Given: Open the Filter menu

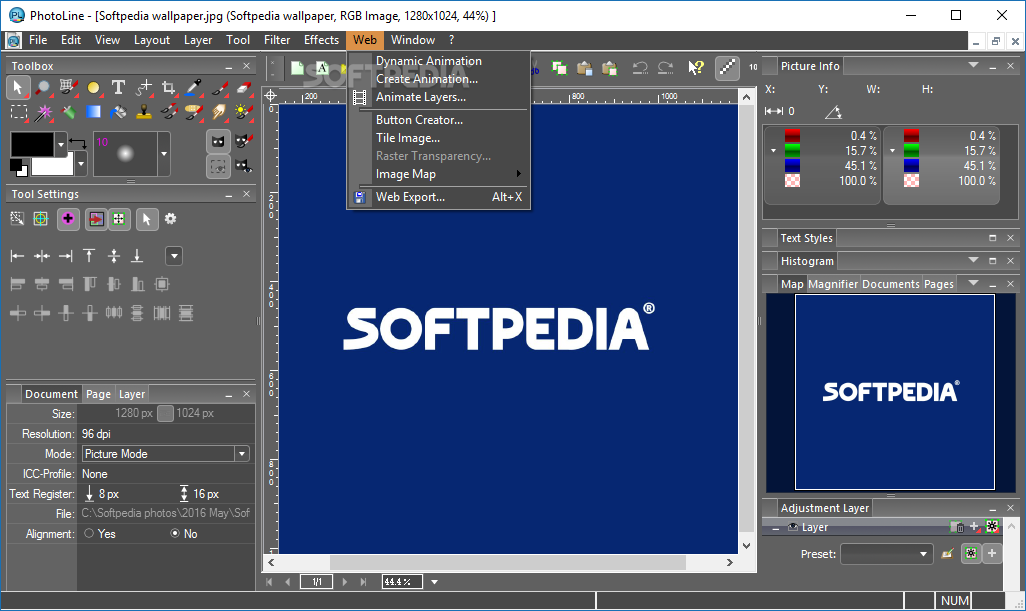Looking at the screenshot, I should coord(277,40).
